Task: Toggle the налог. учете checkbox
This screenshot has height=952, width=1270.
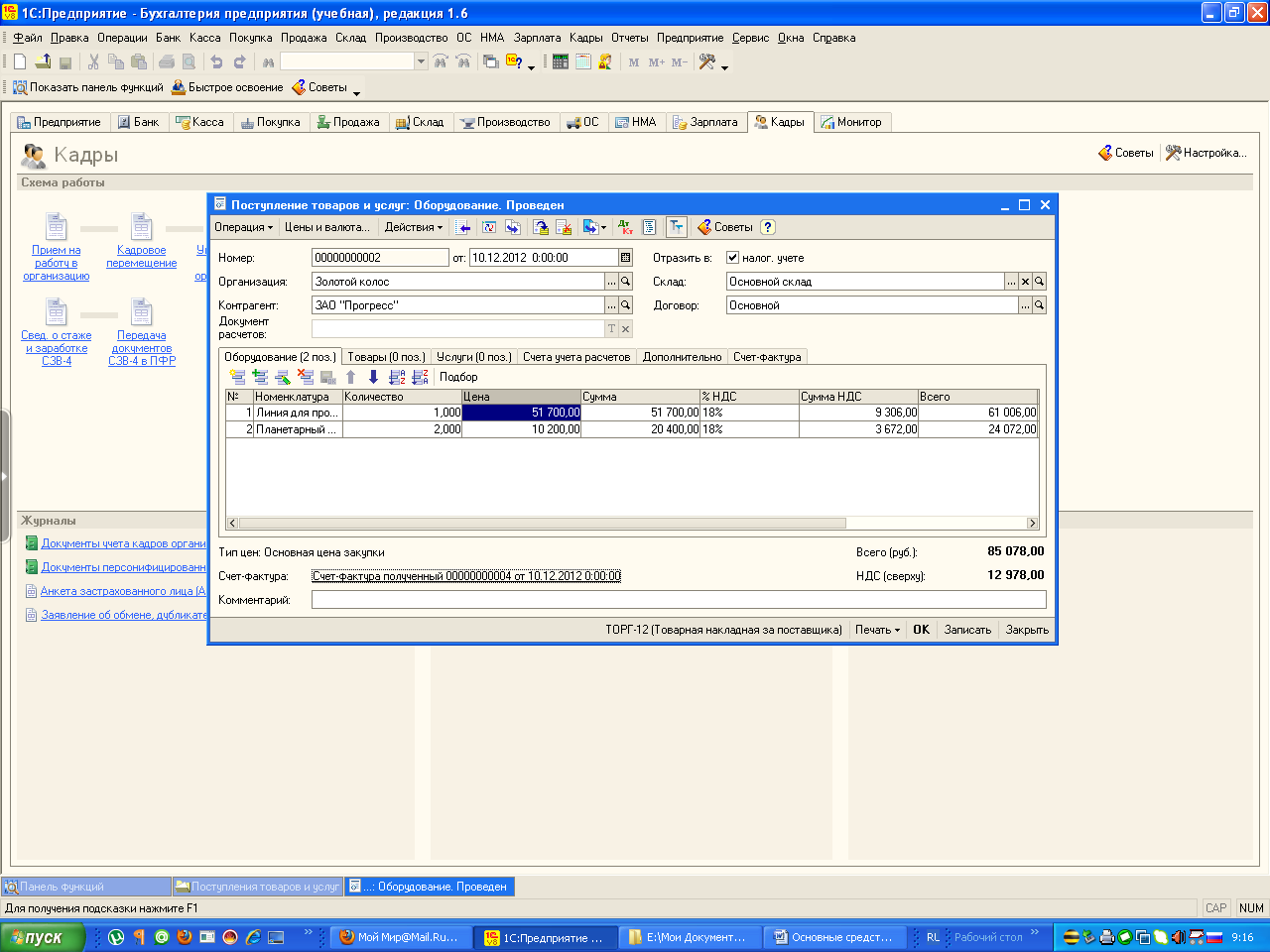Action: (733, 258)
